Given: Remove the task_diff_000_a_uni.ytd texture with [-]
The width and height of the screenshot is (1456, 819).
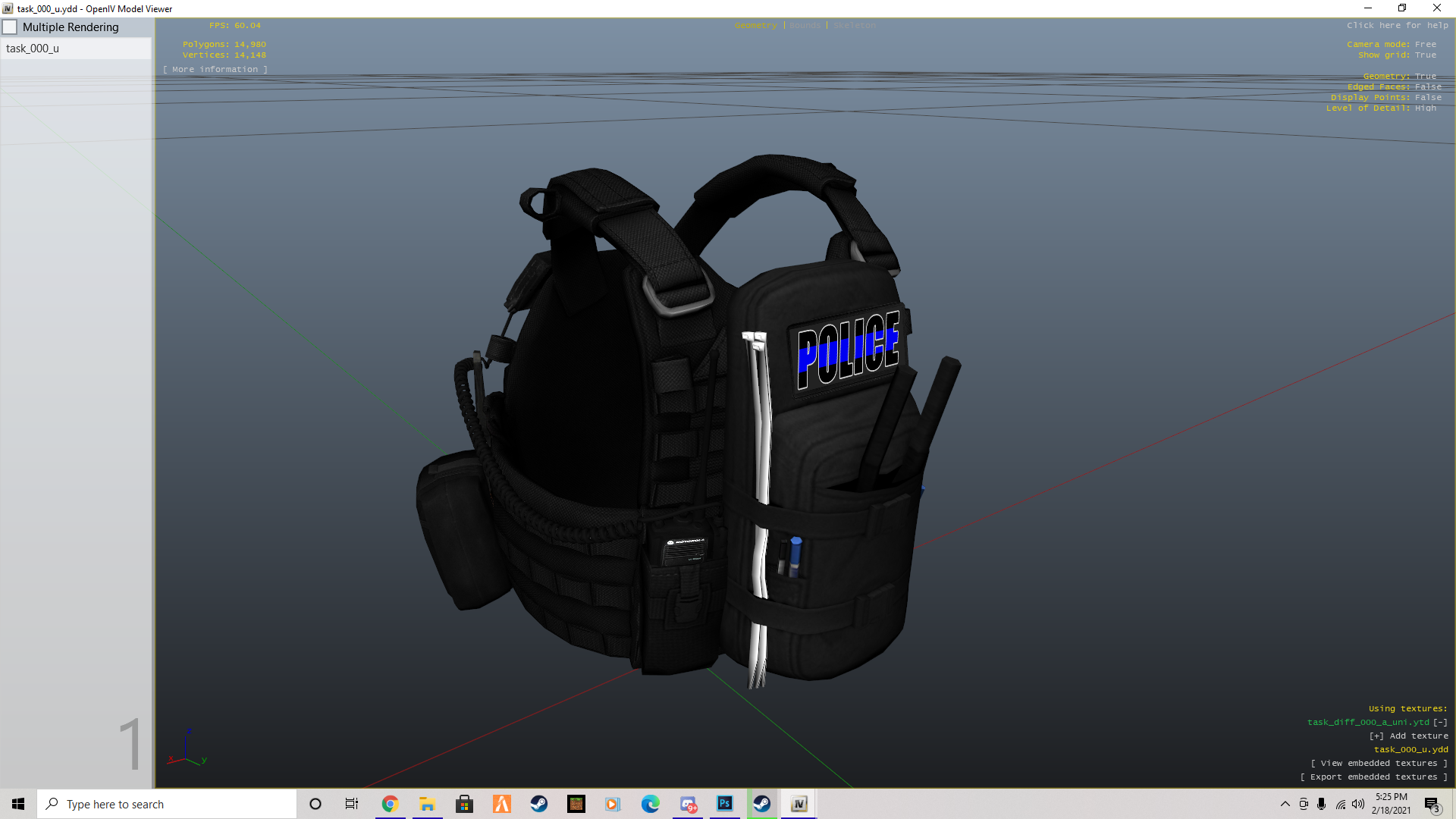Looking at the screenshot, I should [1440, 723].
